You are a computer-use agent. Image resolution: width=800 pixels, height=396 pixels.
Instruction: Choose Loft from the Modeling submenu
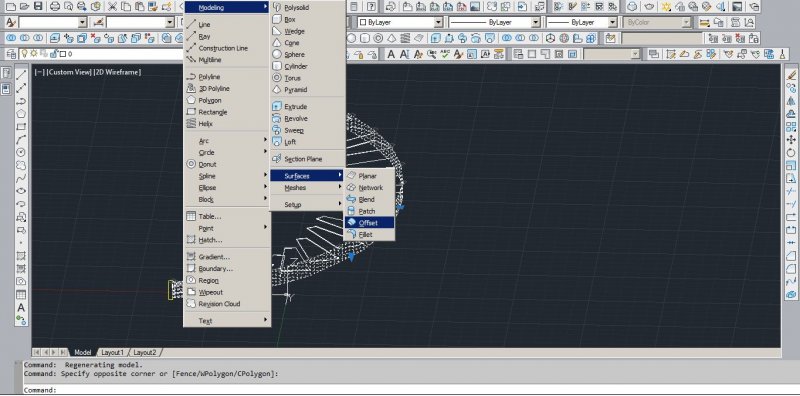point(307,142)
